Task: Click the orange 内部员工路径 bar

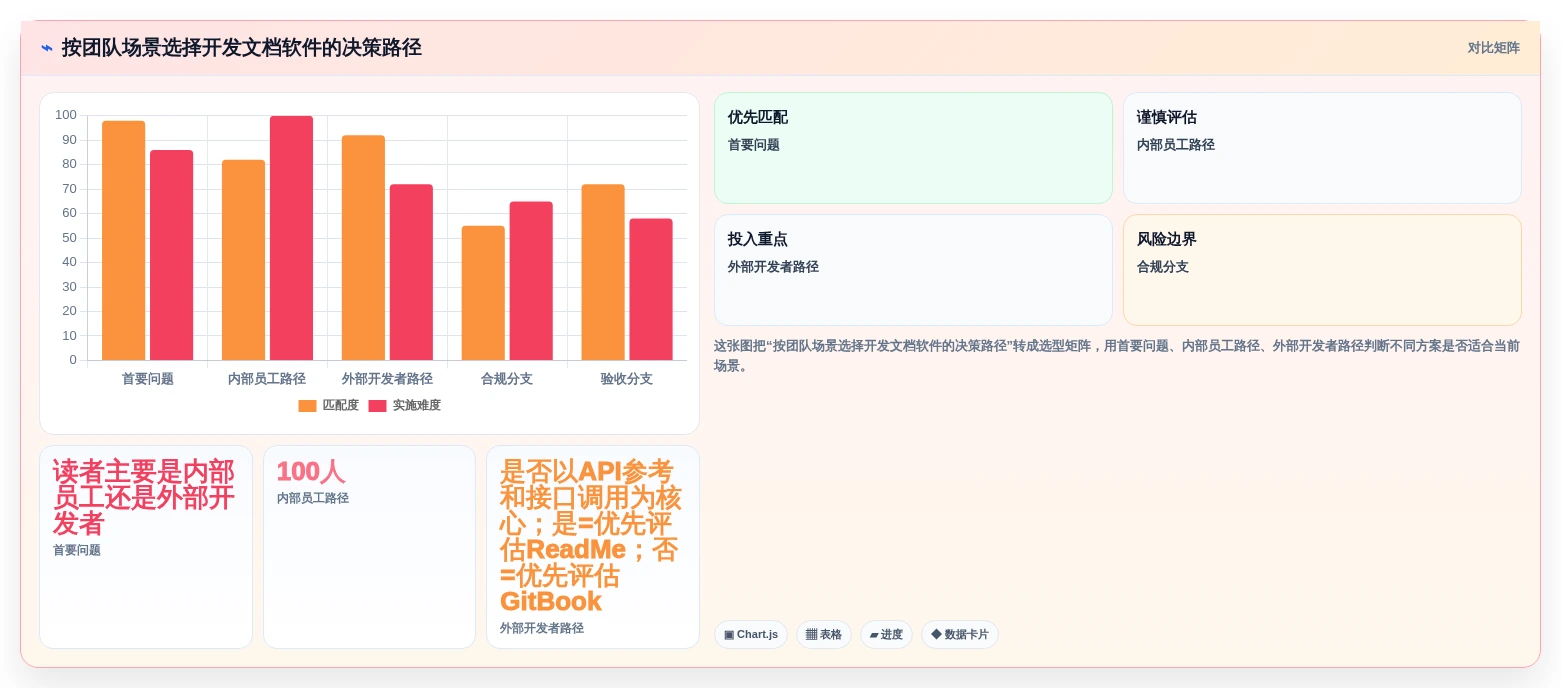Action: 244,260
